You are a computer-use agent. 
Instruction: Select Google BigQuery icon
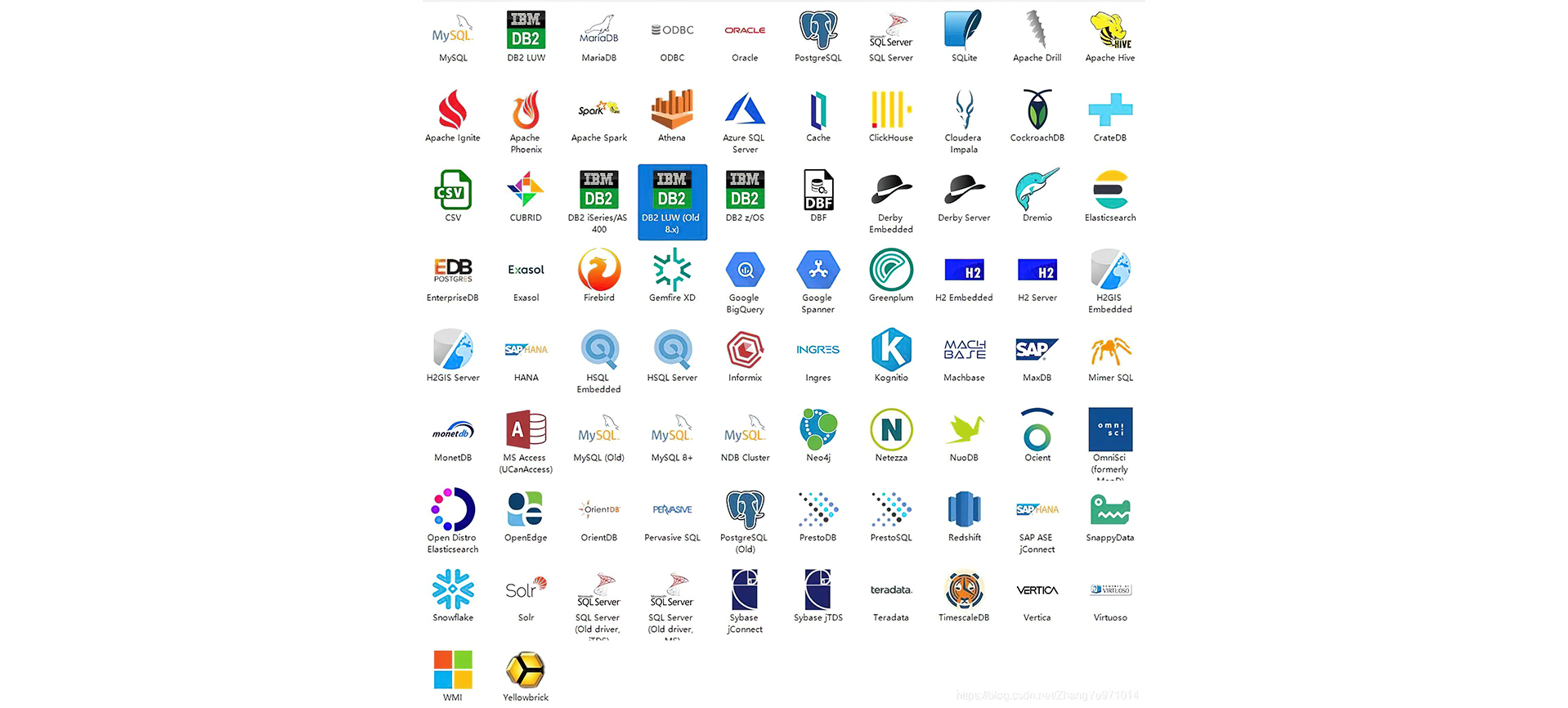[x=745, y=271]
